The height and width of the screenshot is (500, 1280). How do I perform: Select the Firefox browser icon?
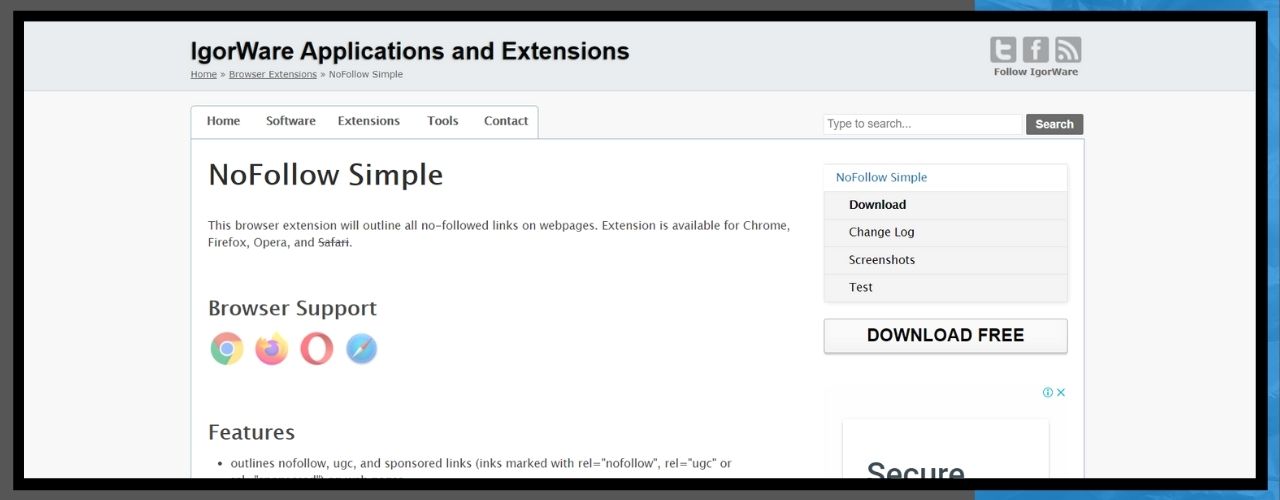click(x=271, y=349)
